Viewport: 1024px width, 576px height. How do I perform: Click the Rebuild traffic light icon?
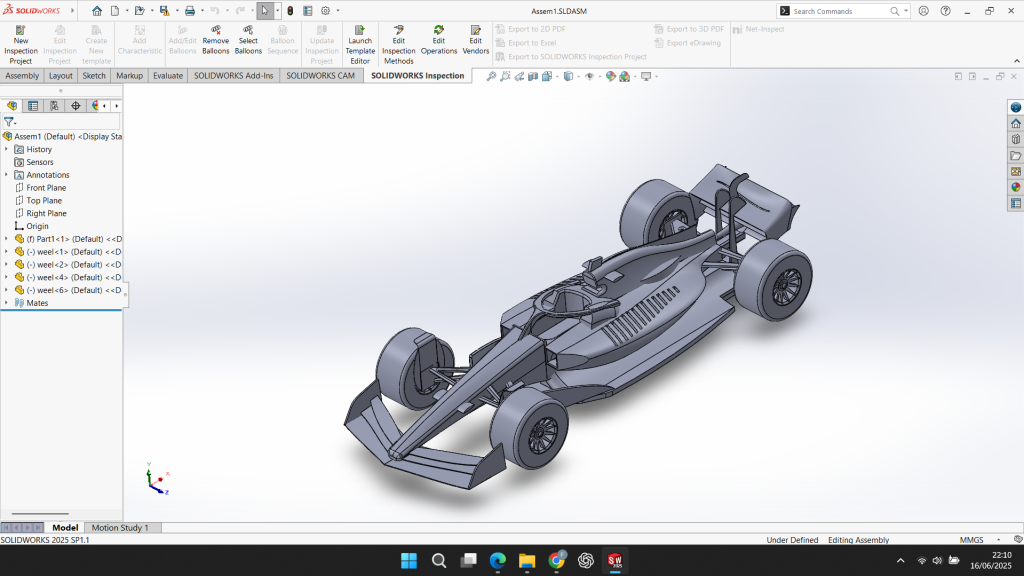[290, 11]
